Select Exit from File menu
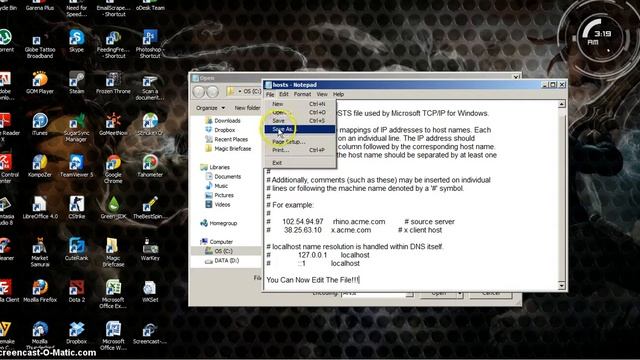The height and width of the screenshot is (360, 640). [x=300, y=163]
